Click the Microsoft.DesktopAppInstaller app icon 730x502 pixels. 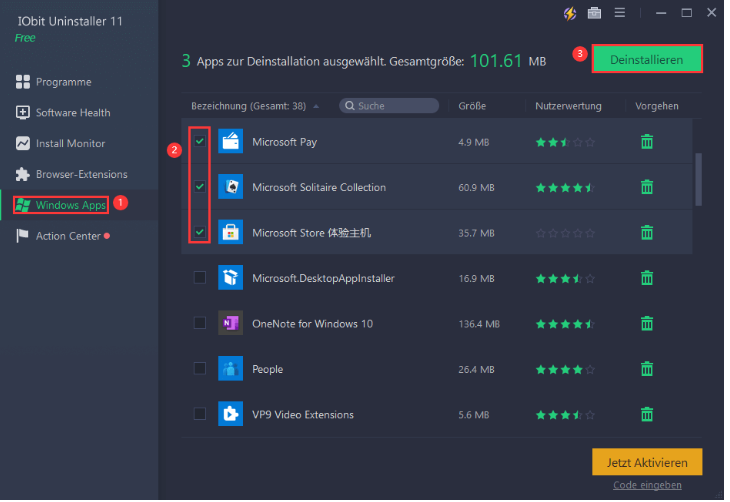coord(230,278)
